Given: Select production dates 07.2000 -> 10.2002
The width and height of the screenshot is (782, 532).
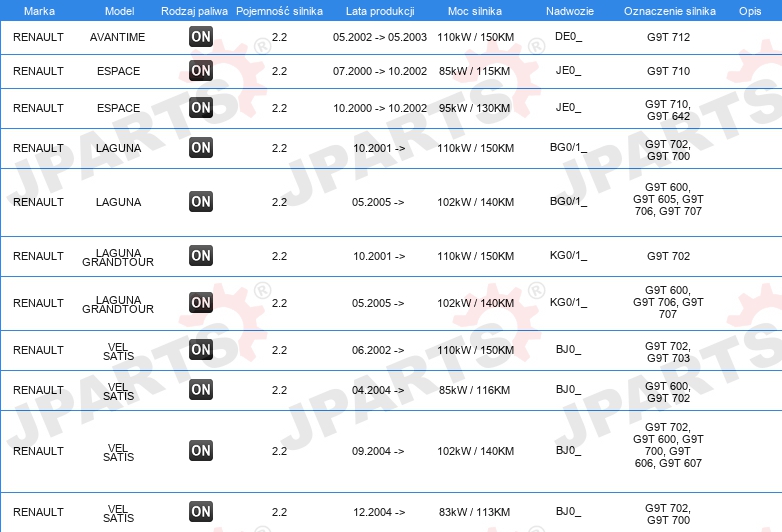Looking at the screenshot, I should click(x=380, y=71).
